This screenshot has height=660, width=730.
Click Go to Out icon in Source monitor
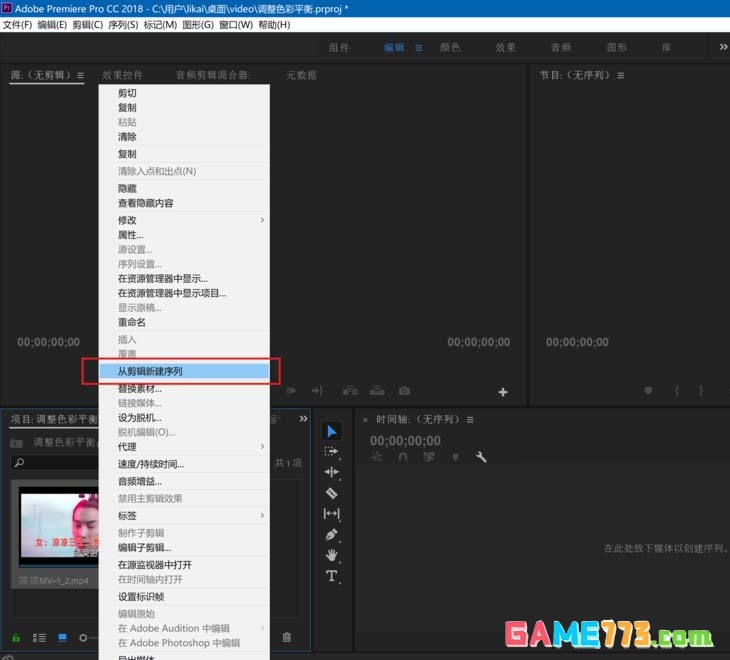click(x=318, y=391)
